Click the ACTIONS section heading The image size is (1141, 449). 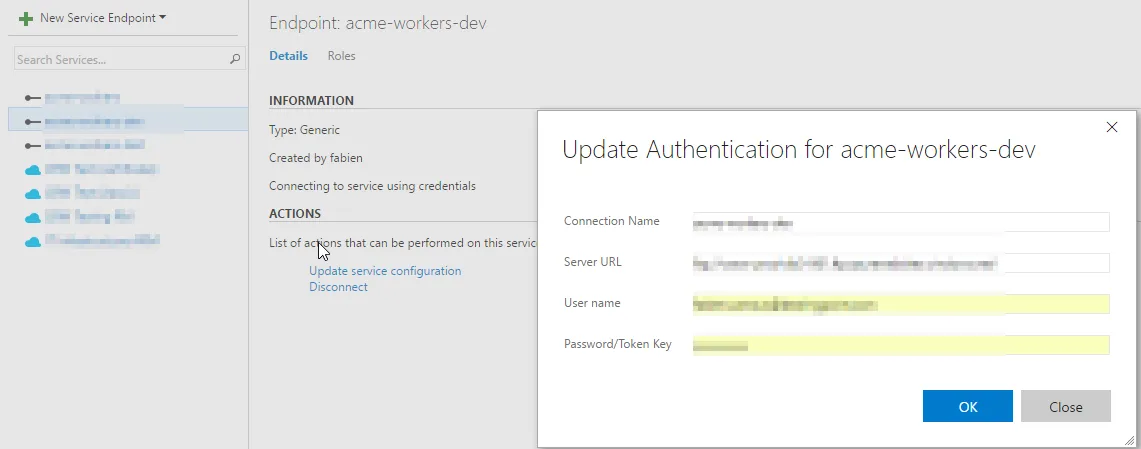click(295, 214)
